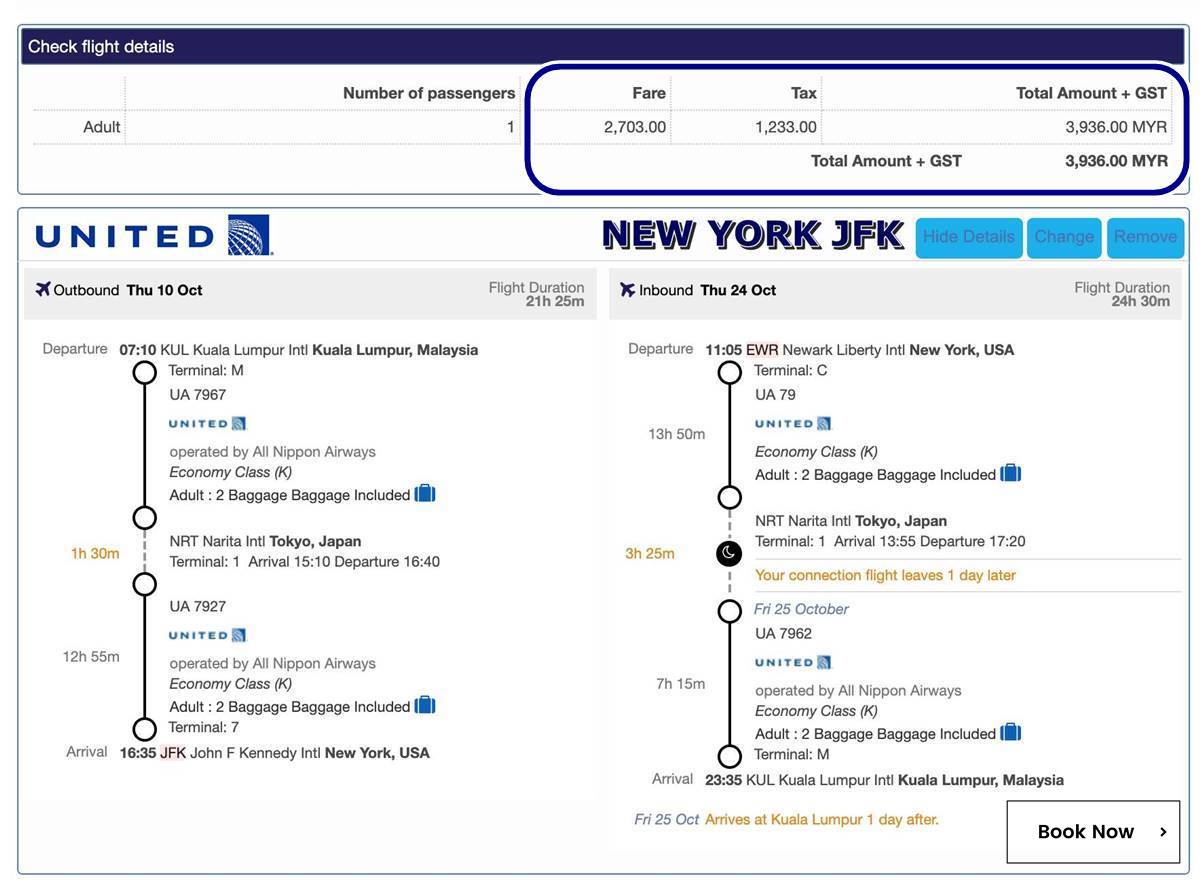Click the bold total 3,936.00 MYR
The width and height of the screenshot is (1200, 884).
[1116, 161]
